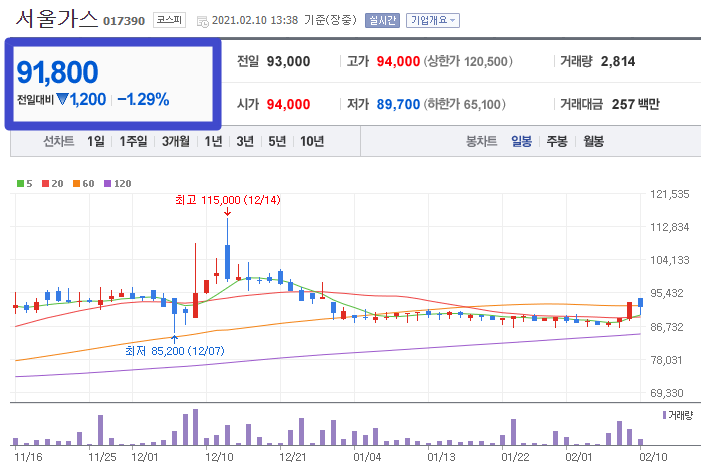Click the 하한가 65,100 text
The width and height of the screenshot is (701, 474).
coord(465,104)
